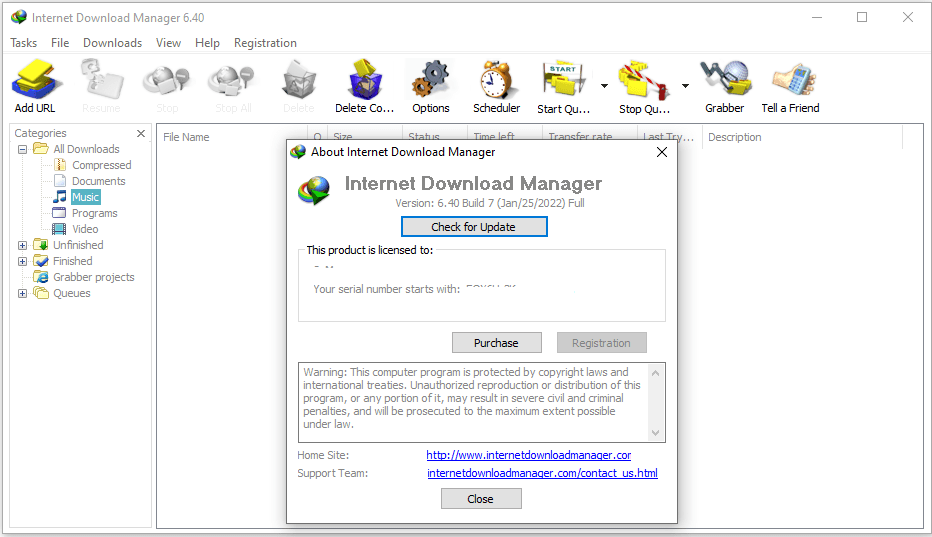
Task: Select the Programs category icon
Action: point(59,213)
